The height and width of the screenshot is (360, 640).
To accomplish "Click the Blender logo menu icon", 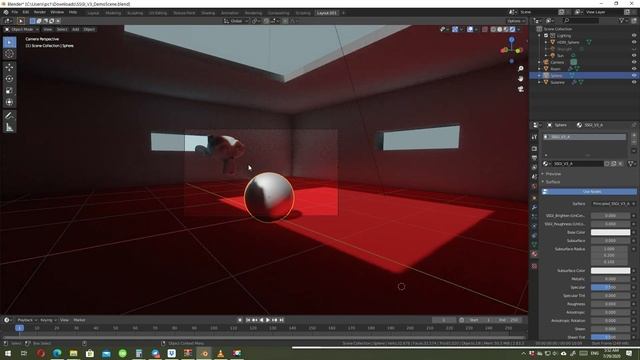I will [x=6, y=12].
